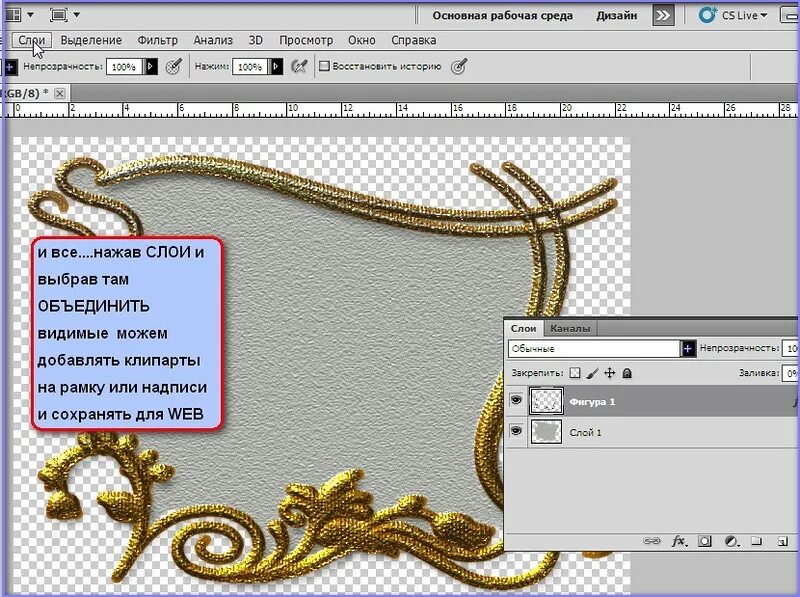800x597 pixels.
Task: Open the Непрозрачность slider arrow in options bar
Action: (x=151, y=66)
